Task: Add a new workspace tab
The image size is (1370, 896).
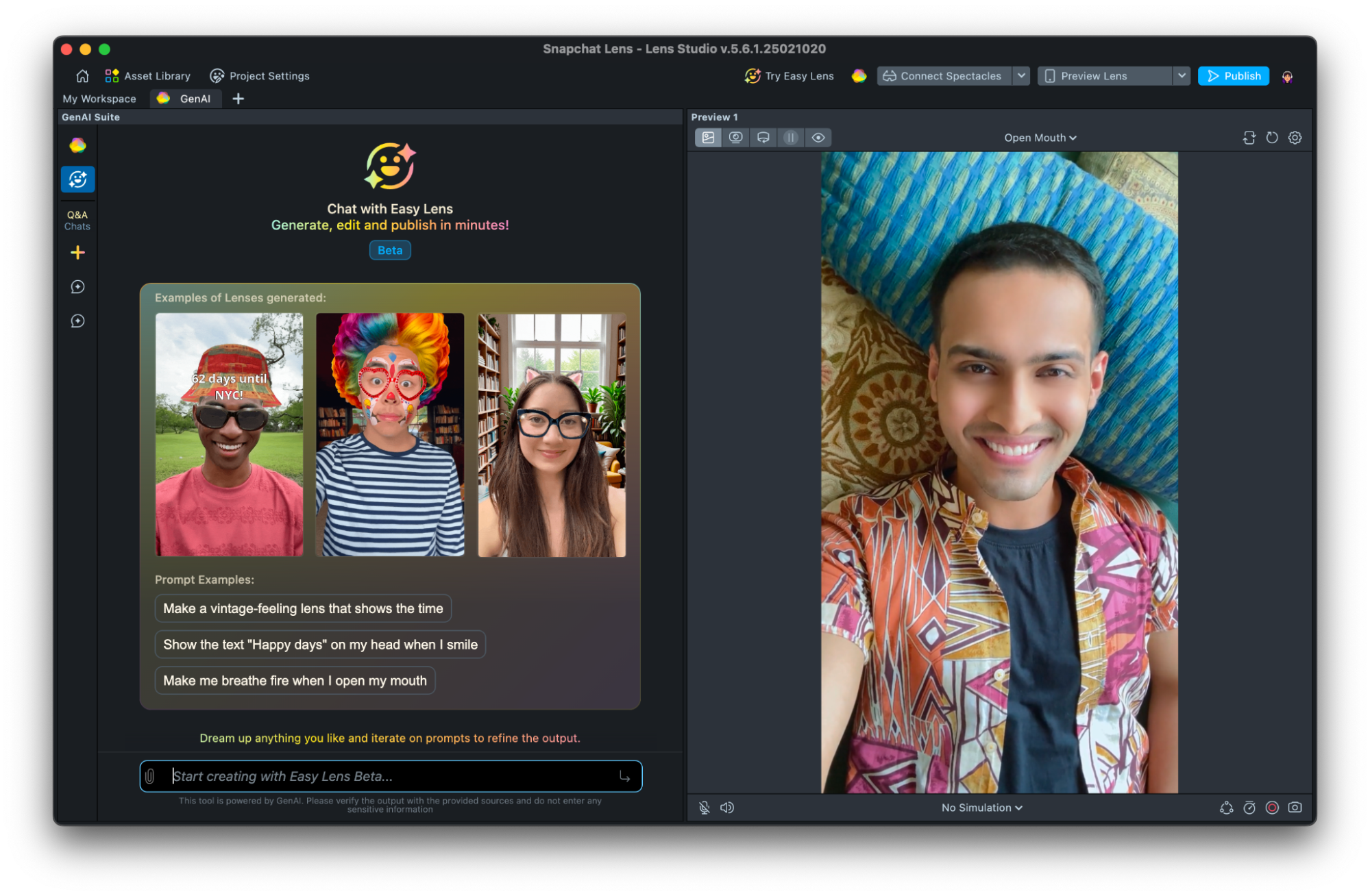Action: (x=238, y=99)
